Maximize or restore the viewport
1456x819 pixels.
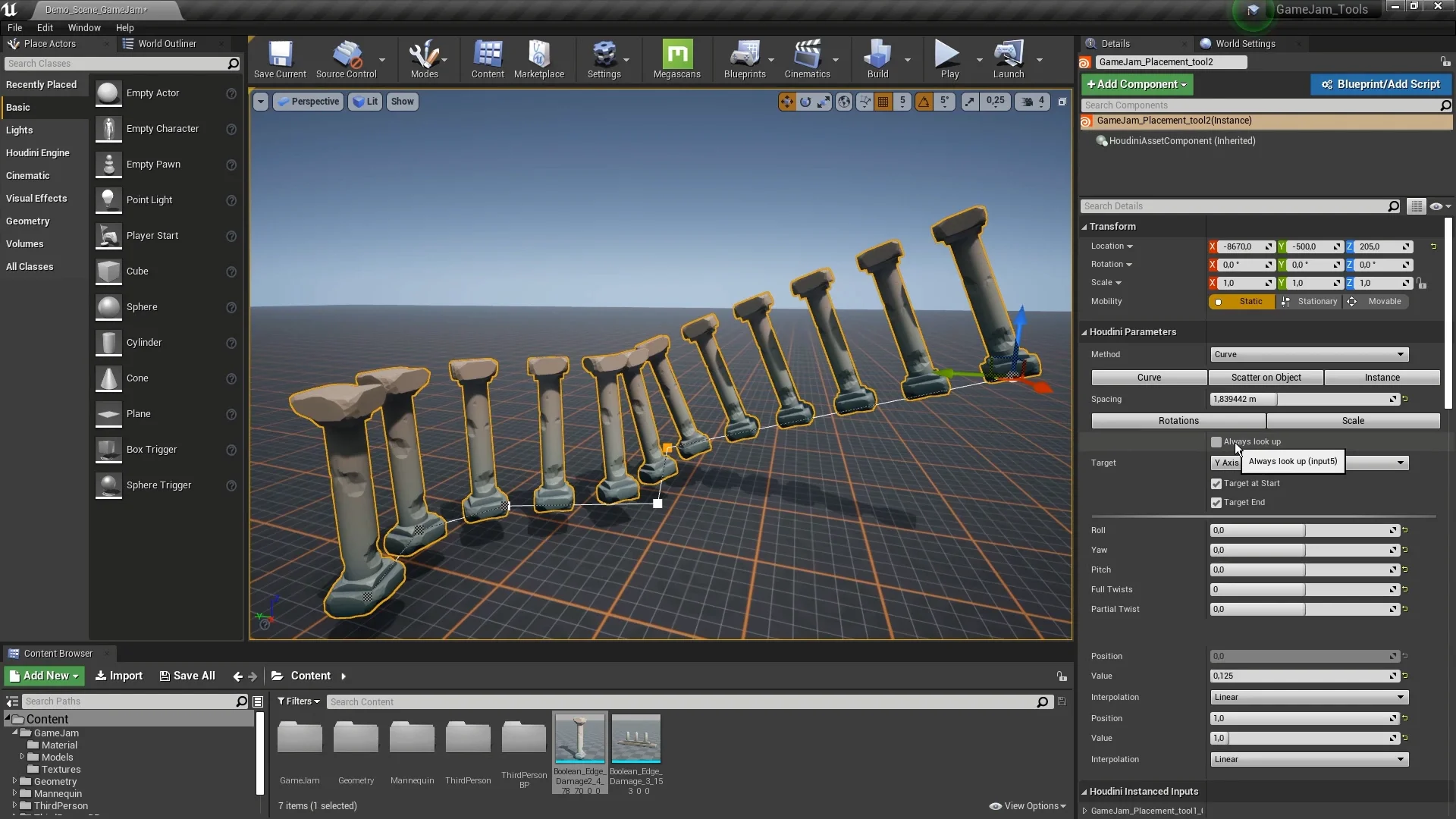pos(1062,102)
